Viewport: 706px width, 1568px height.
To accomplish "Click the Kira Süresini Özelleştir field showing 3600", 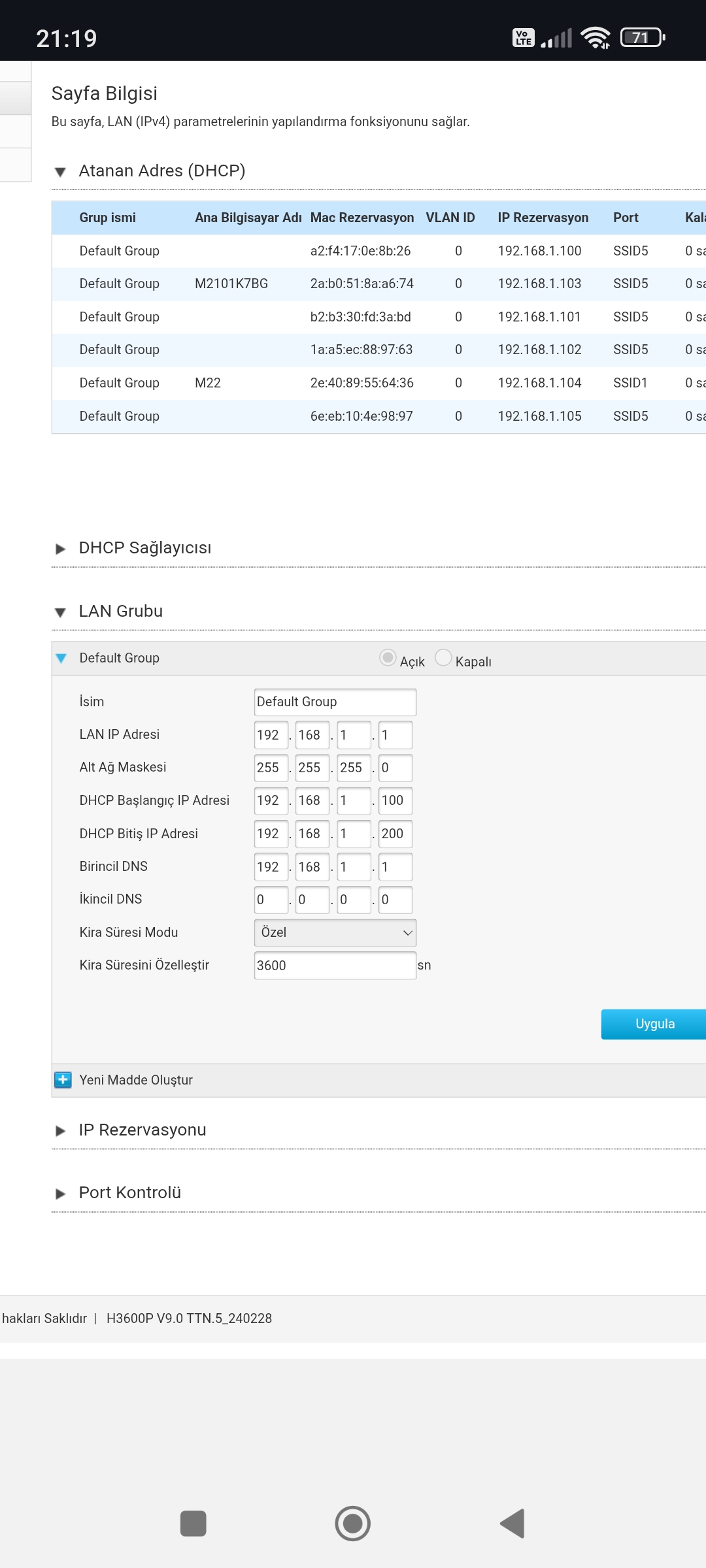I will click(x=335, y=966).
